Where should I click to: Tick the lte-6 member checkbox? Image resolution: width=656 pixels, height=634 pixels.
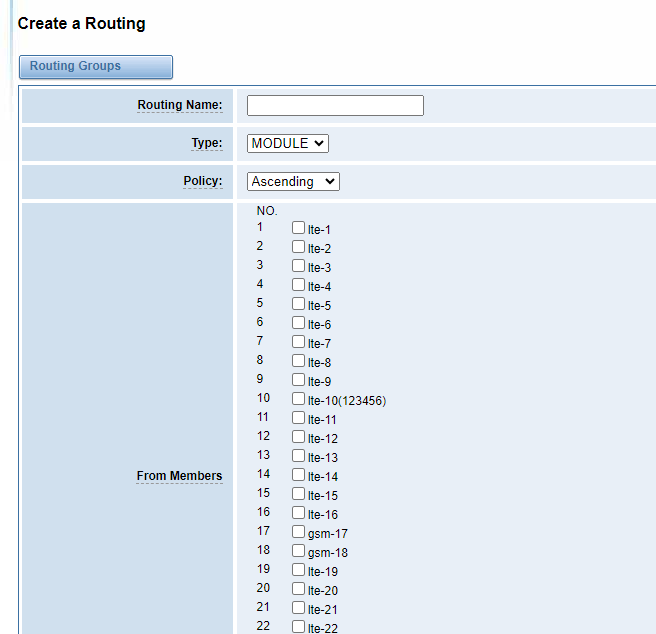[x=298, y=323]
